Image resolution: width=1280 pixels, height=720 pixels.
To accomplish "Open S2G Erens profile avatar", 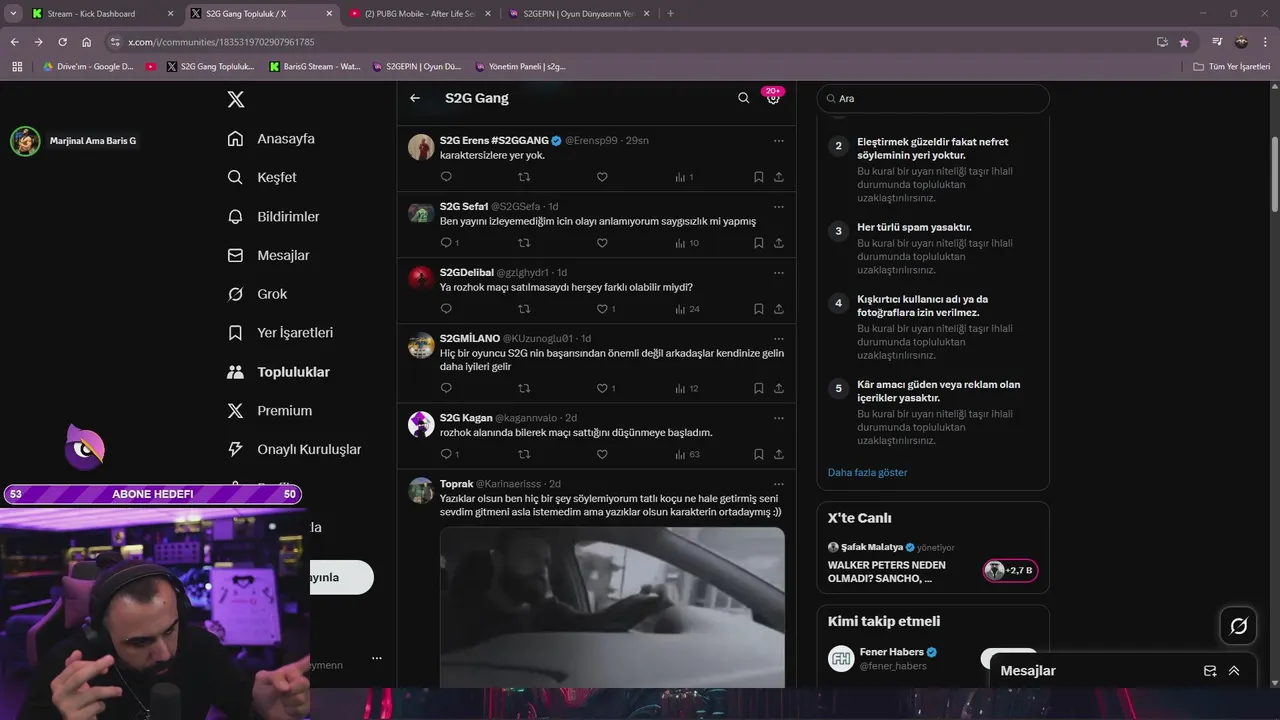I will click(x=421, y=147).
